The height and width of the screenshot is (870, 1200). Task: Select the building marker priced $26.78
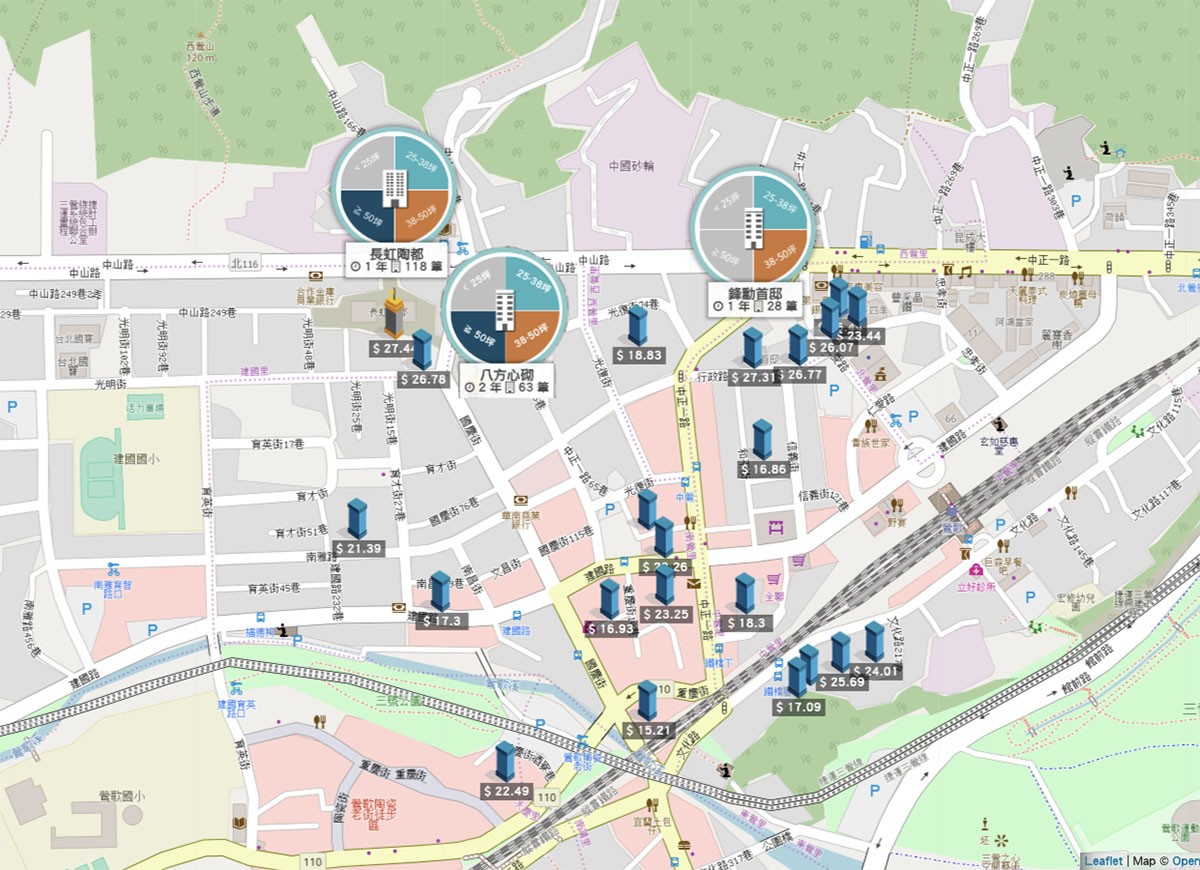(x=422, y=349)
